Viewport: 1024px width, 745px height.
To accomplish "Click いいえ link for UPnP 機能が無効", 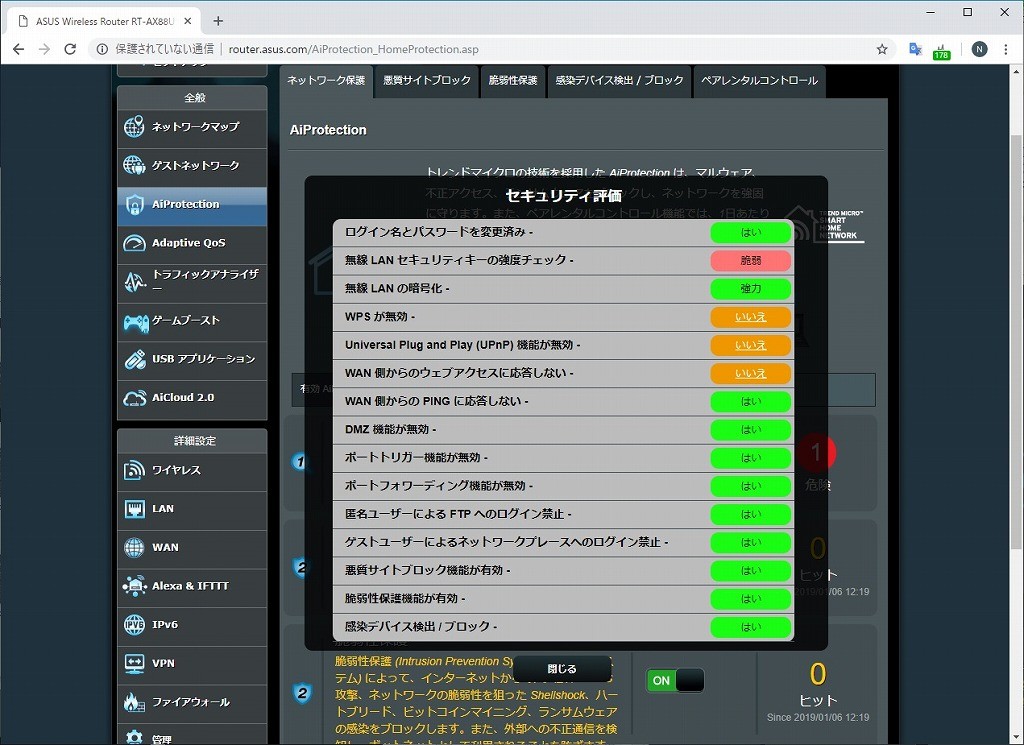I will point(750,345).
